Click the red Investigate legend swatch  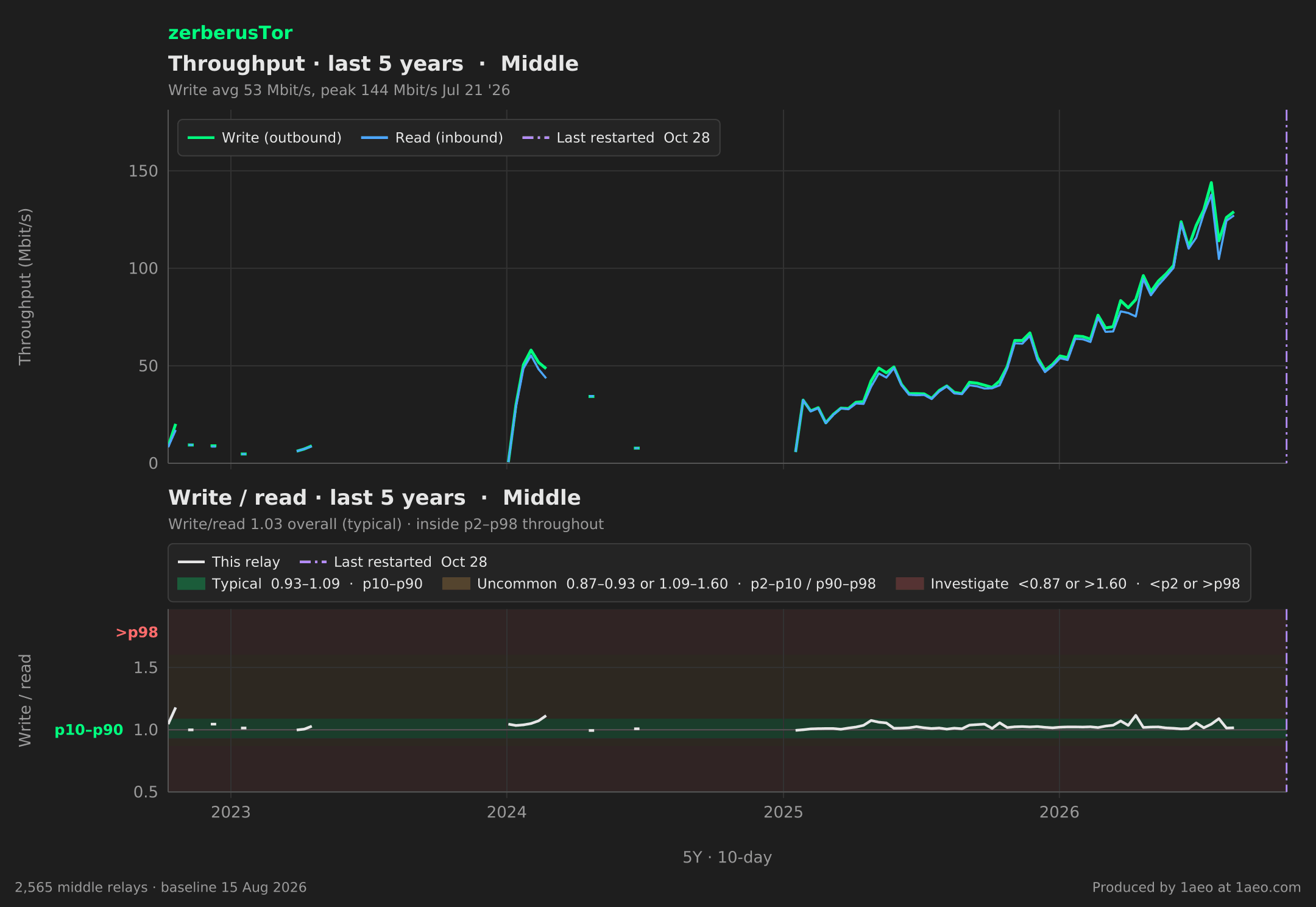(x=910, y=584)
